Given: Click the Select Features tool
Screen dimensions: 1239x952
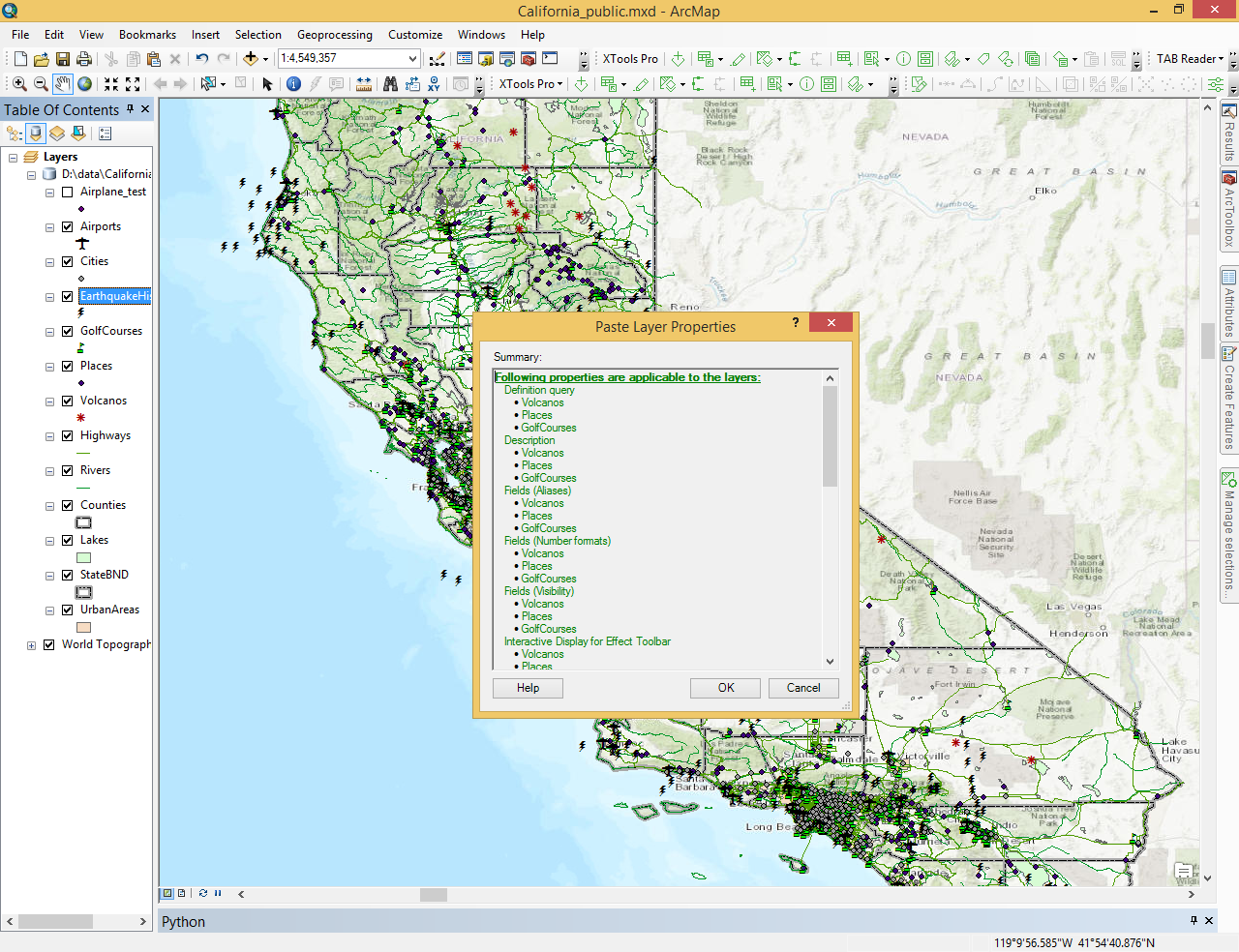Looking at the screenshot, I should 207,84.
